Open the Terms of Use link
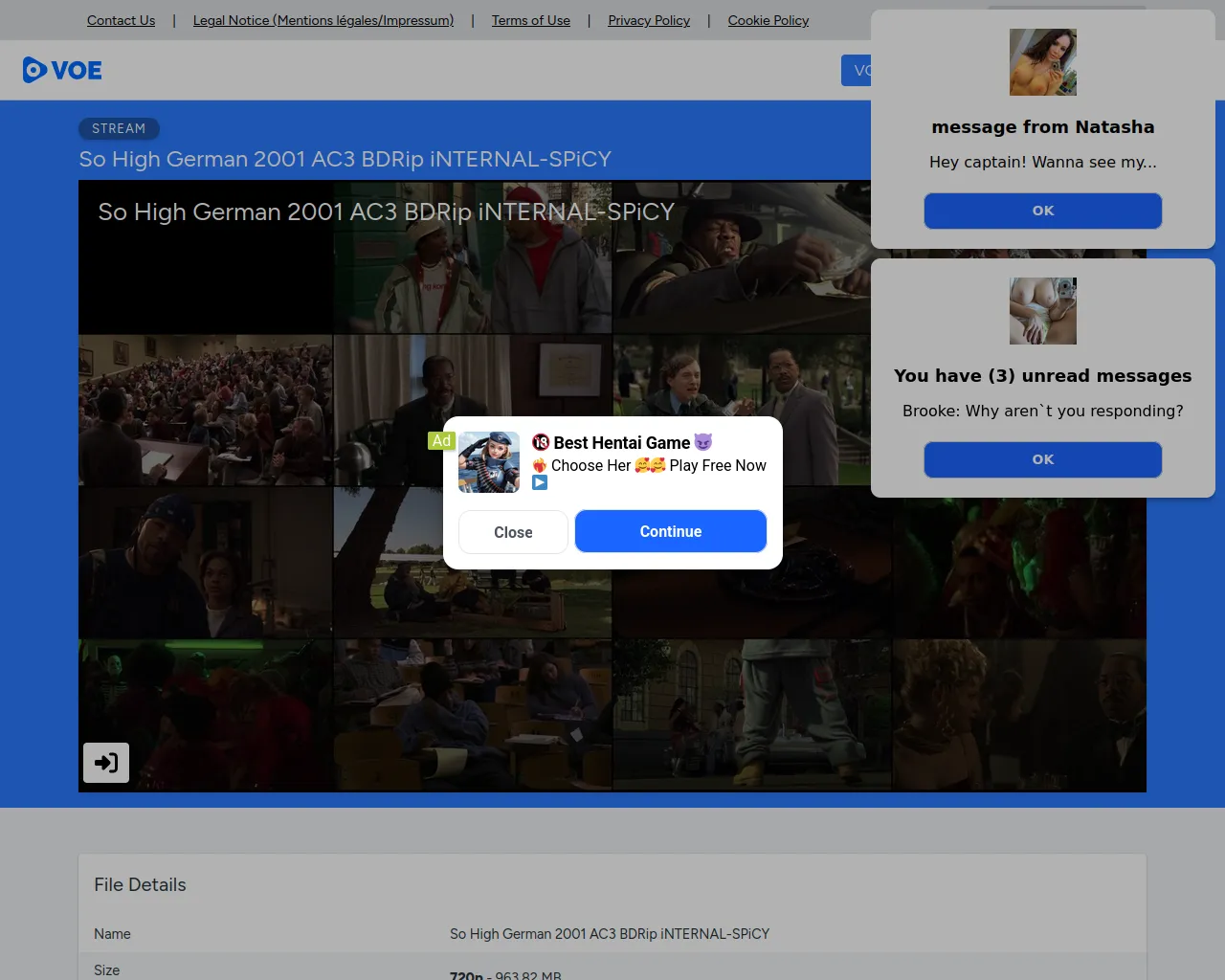The image size is (1225, 980). tap(530, 20)
